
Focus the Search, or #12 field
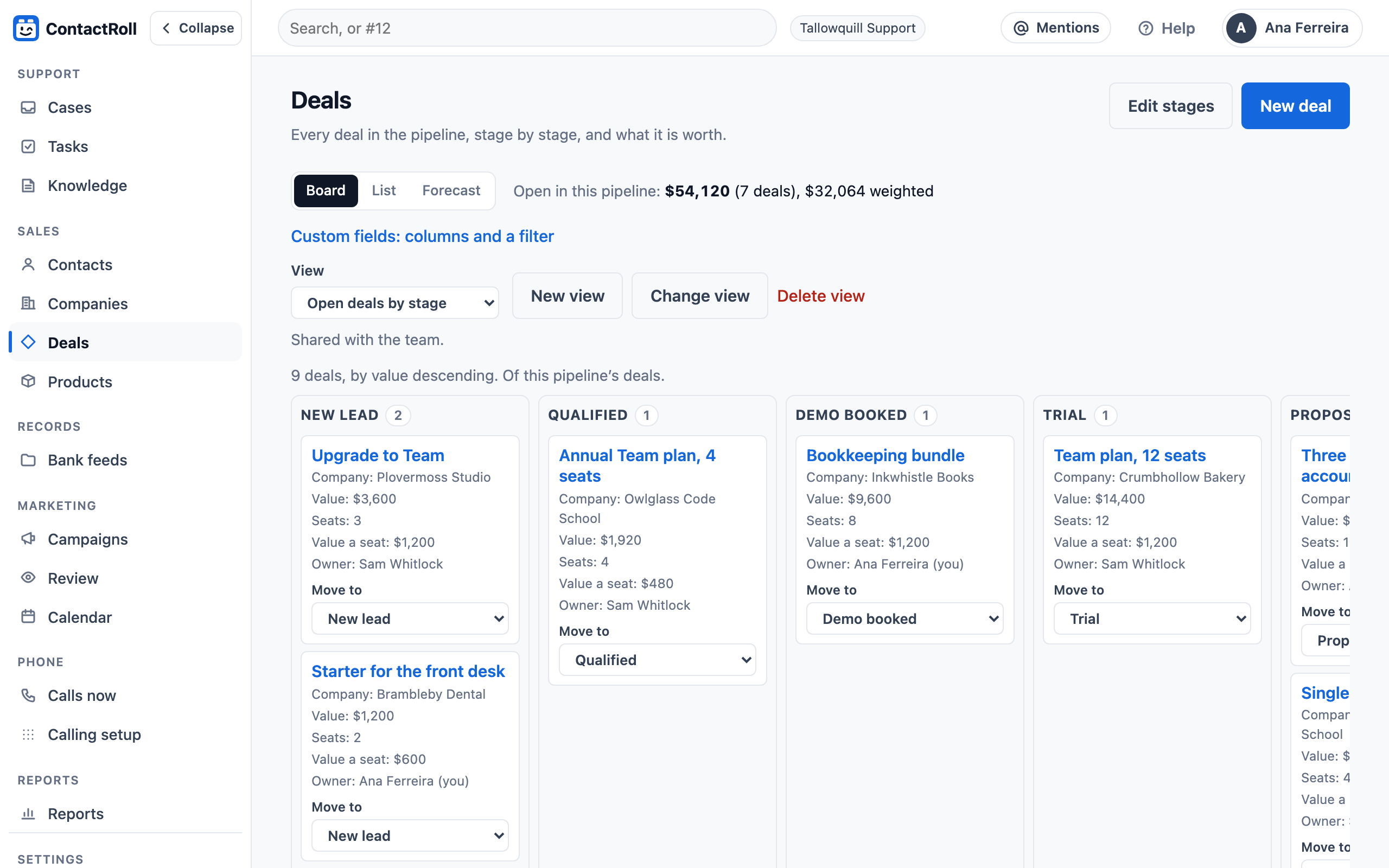point(527,28)
